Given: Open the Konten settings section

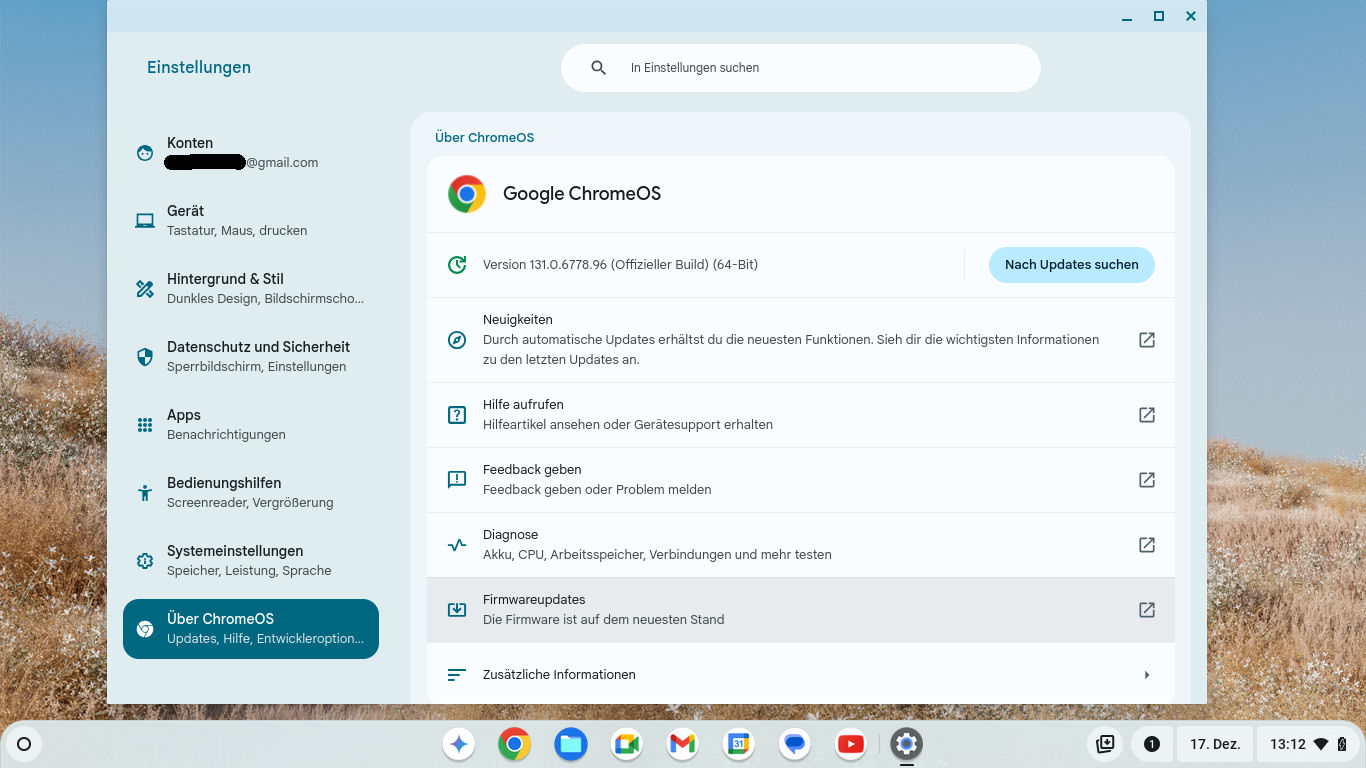Looking at the screenshot, I should [x=251, y=153].
